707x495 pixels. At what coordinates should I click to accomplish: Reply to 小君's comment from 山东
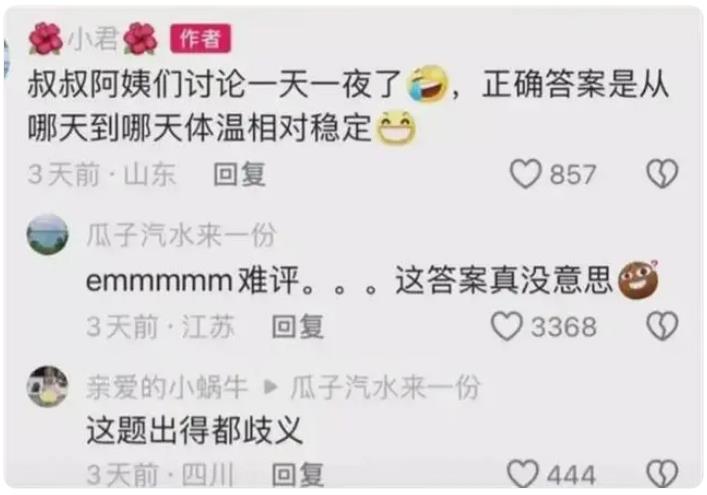pos(239,174)
